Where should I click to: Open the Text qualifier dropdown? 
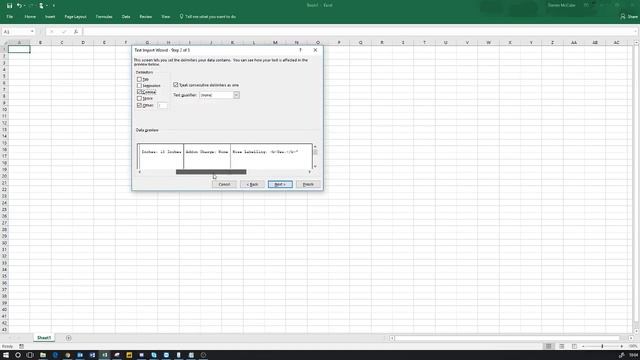tap(236, 95)
